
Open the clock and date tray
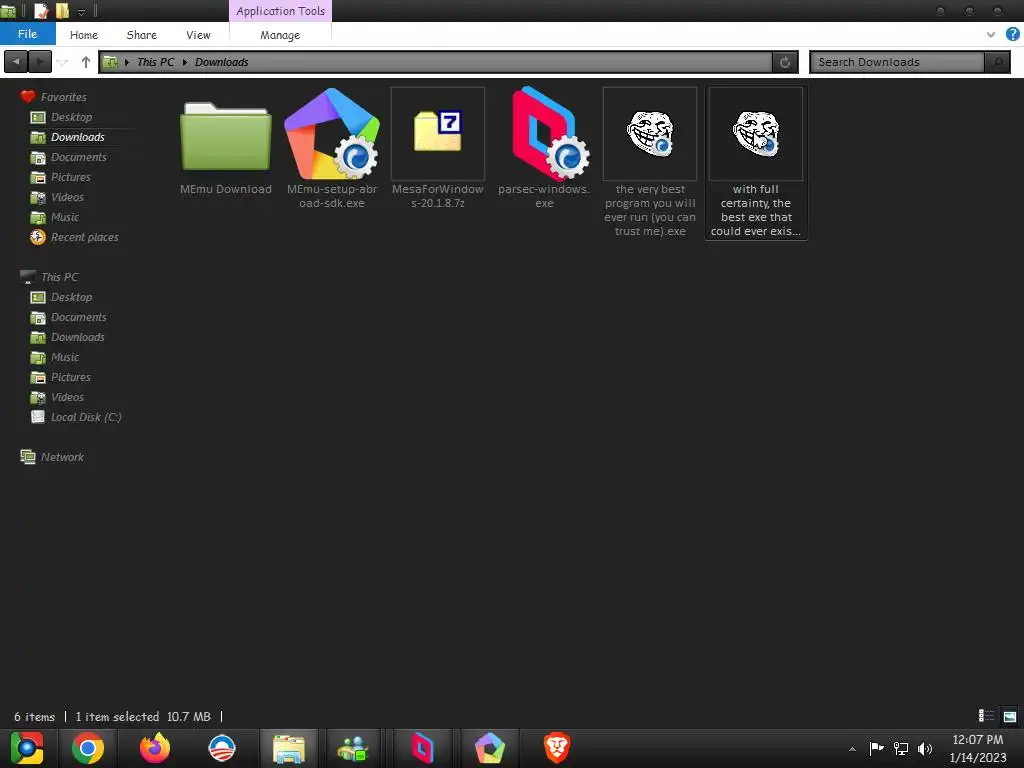click(x=978, y=748)
